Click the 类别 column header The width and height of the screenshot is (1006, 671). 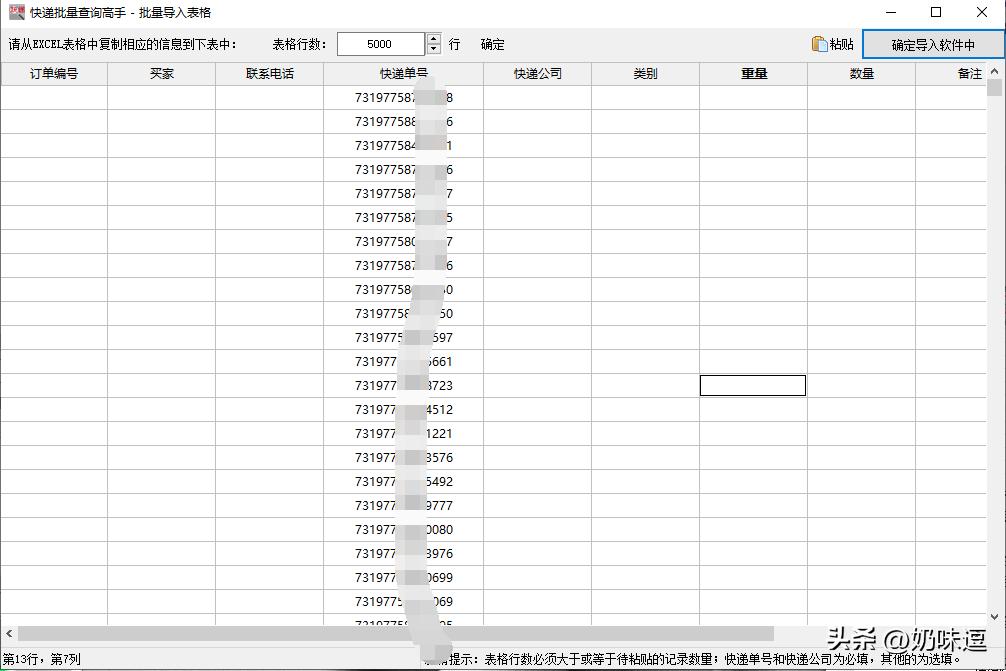click(x=644, y=72)
